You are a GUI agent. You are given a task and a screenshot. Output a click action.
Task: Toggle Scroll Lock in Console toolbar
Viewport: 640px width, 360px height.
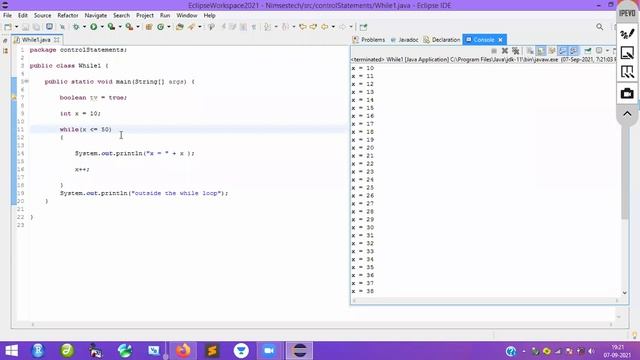tap(541, 51)
